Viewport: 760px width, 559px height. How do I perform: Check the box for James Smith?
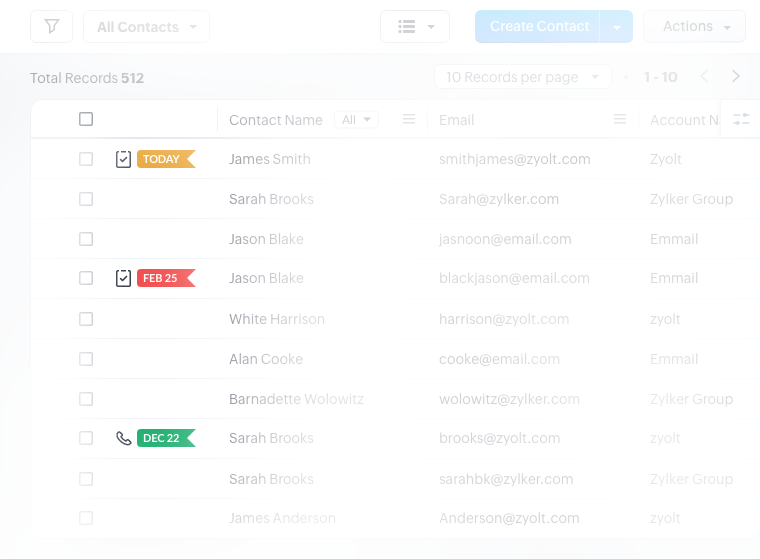pyautogui.click(x=86, y=159)
